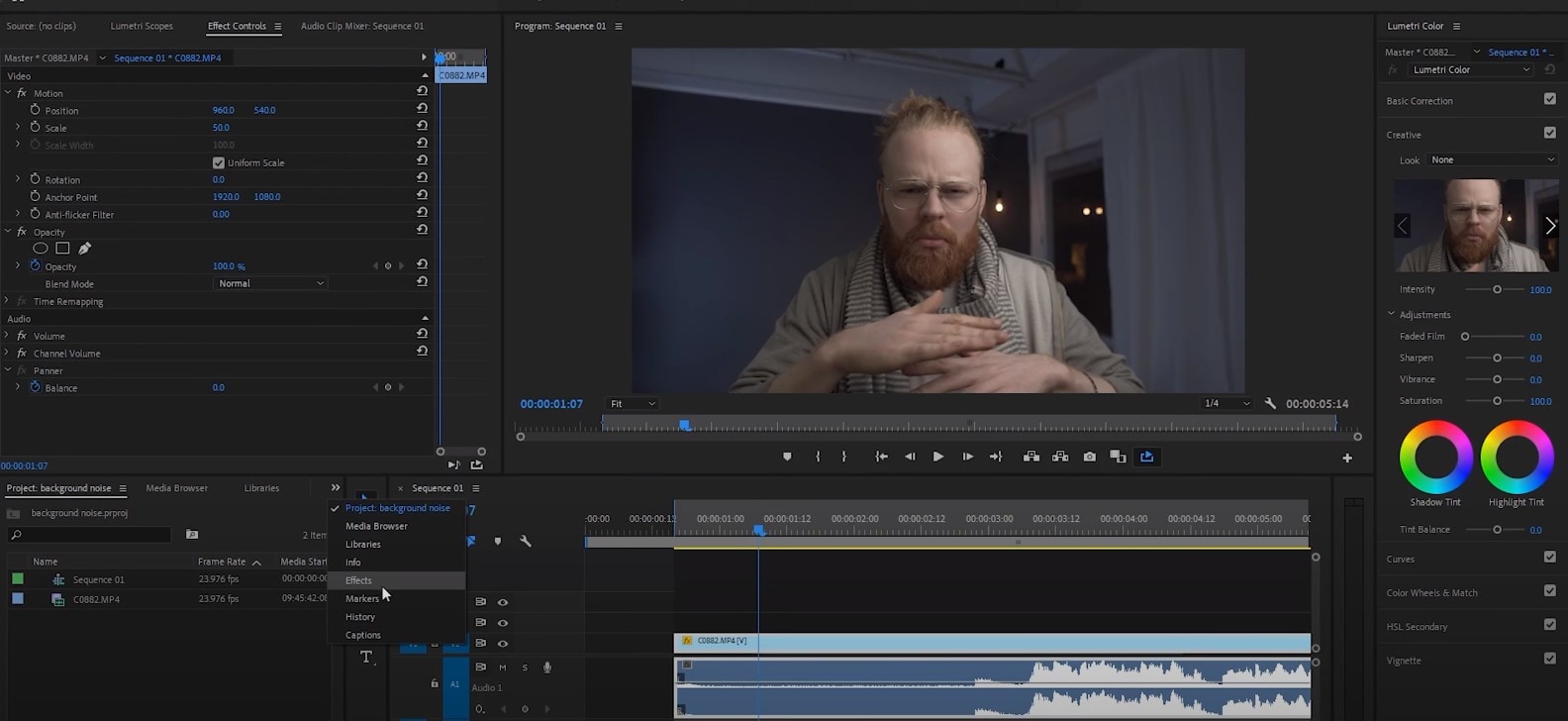Open Program Monitor settings wrench
Screen dimensions: 1568x721
point(1270,403)
